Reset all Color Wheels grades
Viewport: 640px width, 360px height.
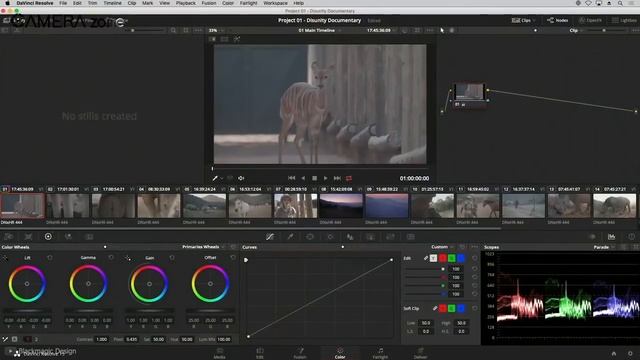click(x=233, y=247)
